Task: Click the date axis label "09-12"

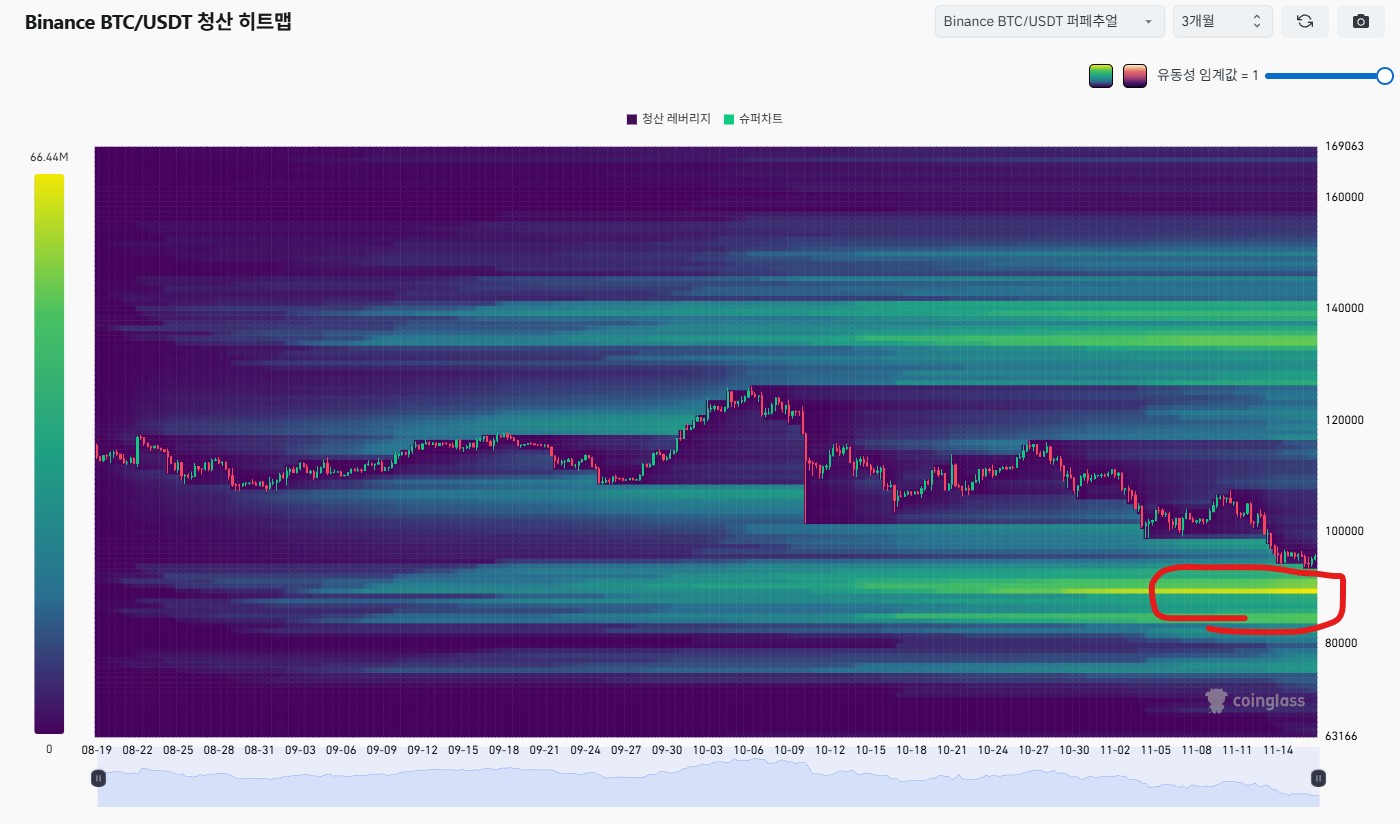Action: tap(422, 750)
